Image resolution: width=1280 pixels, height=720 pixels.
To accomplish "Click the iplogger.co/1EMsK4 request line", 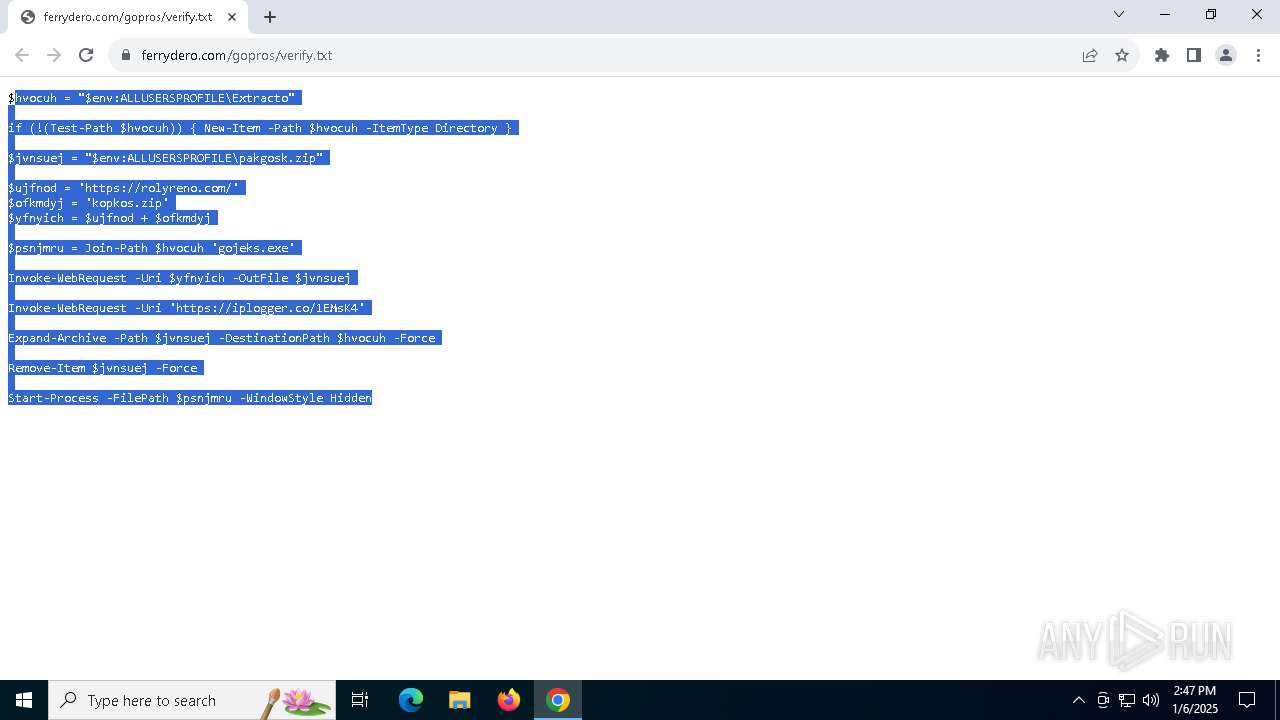I will point(190,308).
